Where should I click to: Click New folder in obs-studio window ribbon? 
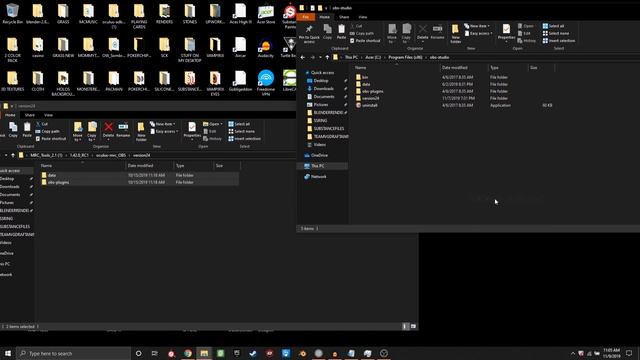click(x=456, y=33)
